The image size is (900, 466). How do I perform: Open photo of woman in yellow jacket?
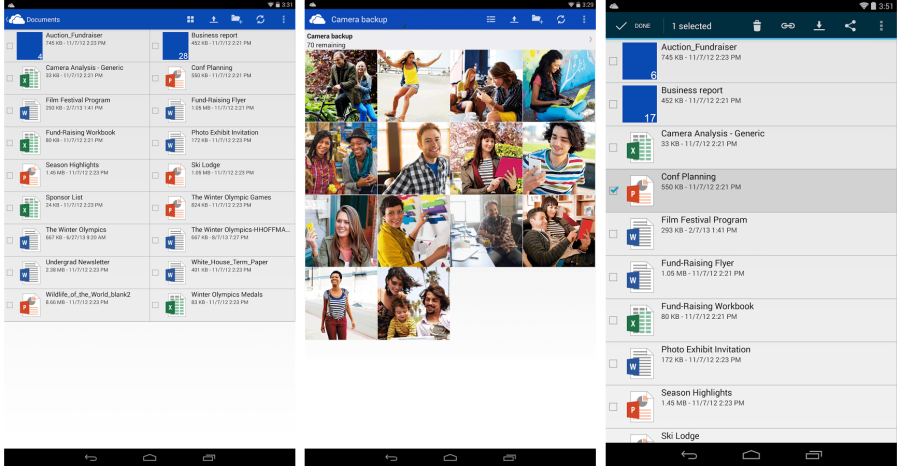[413, 231]
